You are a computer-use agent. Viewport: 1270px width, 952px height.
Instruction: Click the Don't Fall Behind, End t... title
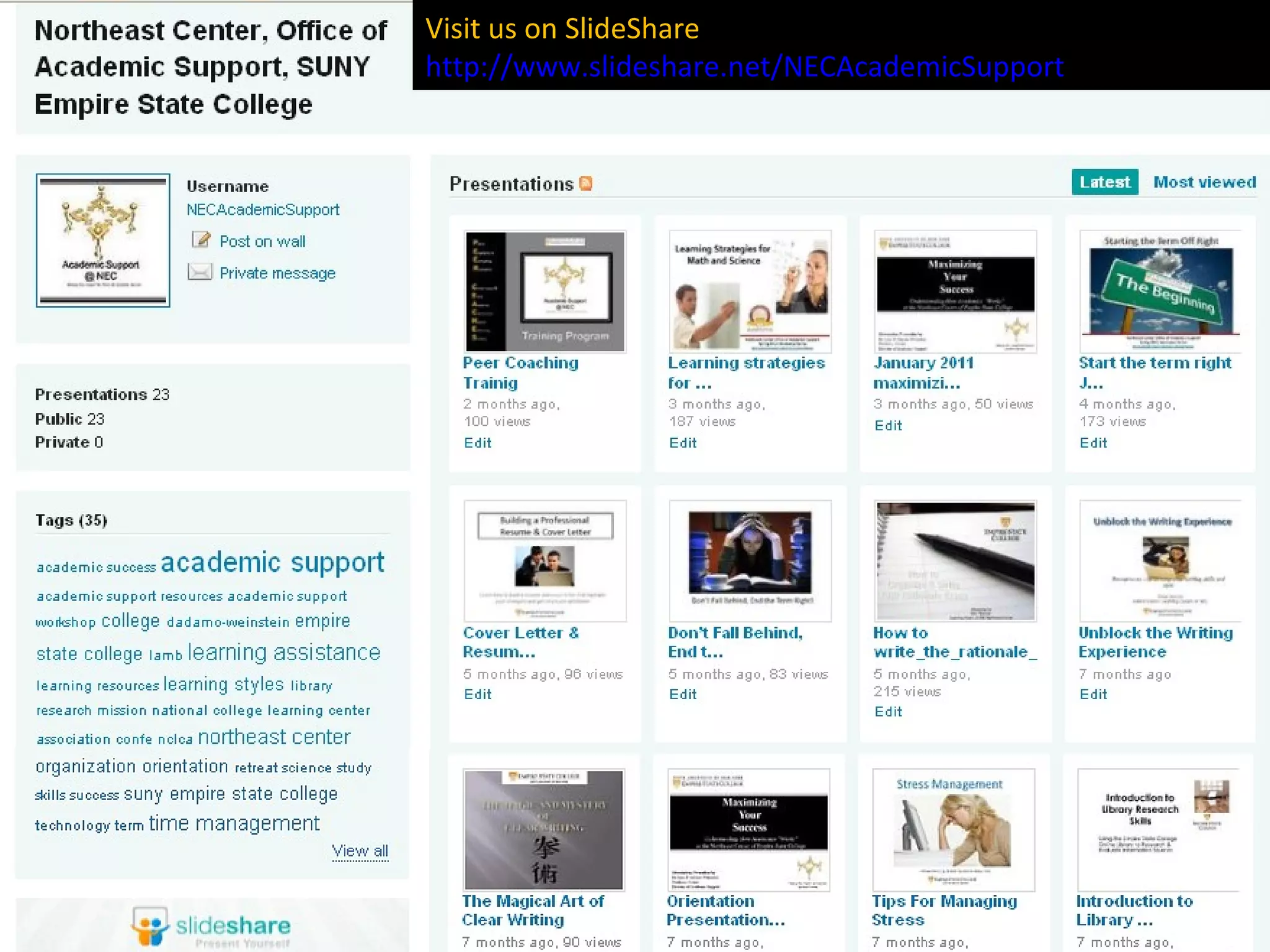pyautogui.click(x=735, y=642)
